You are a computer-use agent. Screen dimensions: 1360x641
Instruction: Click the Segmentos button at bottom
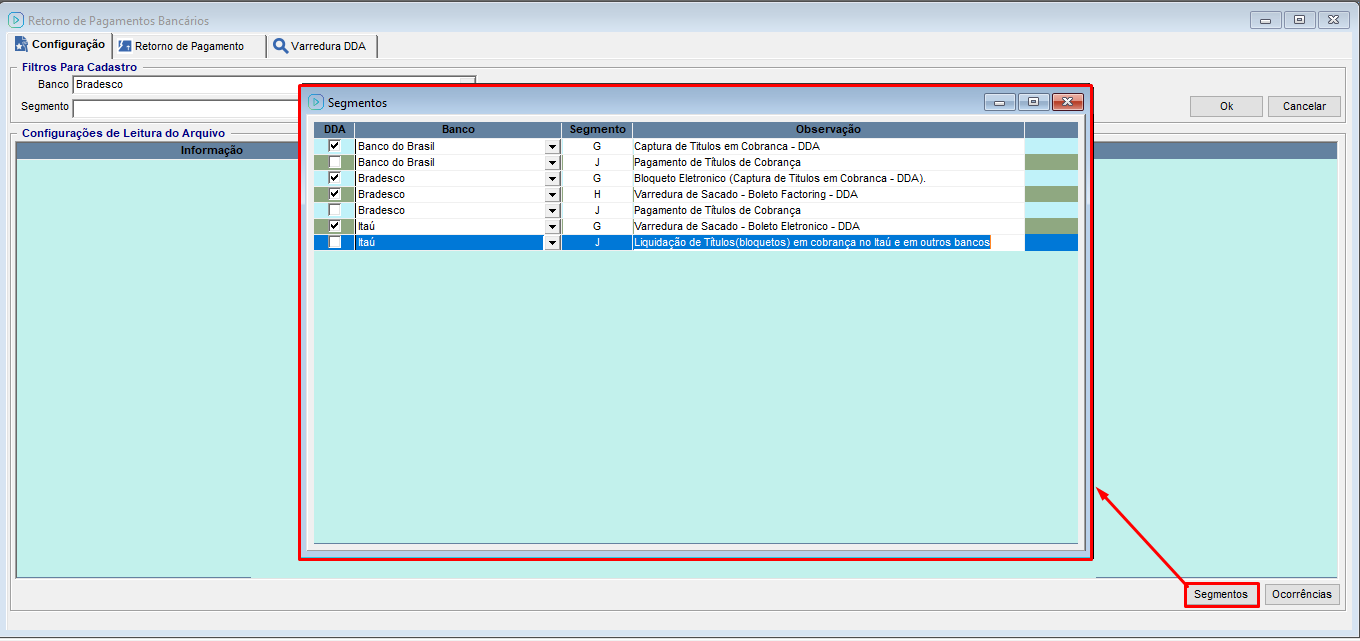[x=1221, y=594]
